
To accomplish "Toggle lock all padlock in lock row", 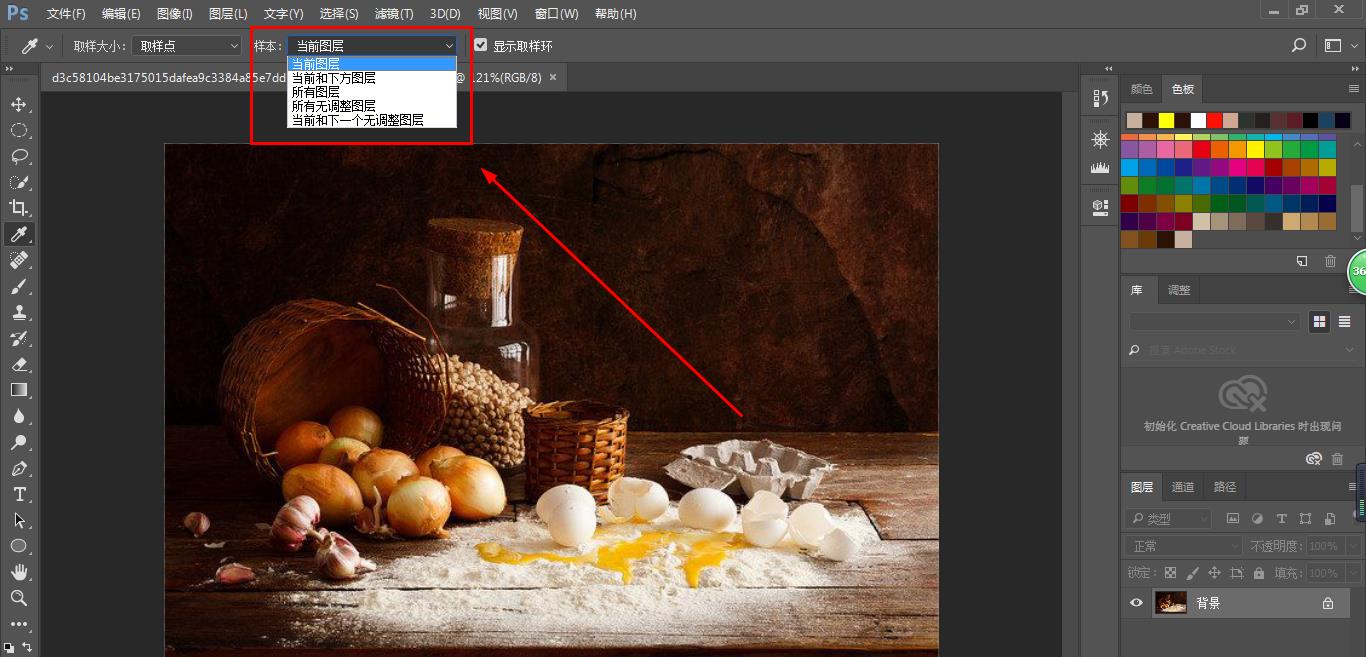I will pyautogui.click(x=1259, y=573).
